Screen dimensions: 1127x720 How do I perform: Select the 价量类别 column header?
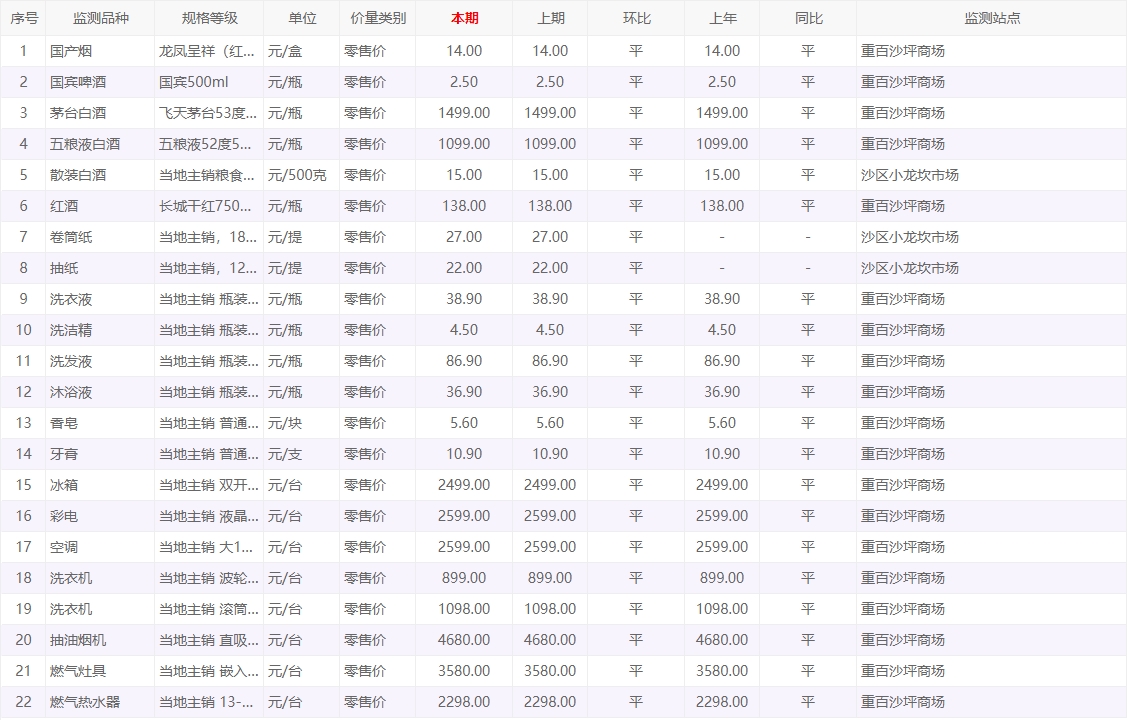378,18
